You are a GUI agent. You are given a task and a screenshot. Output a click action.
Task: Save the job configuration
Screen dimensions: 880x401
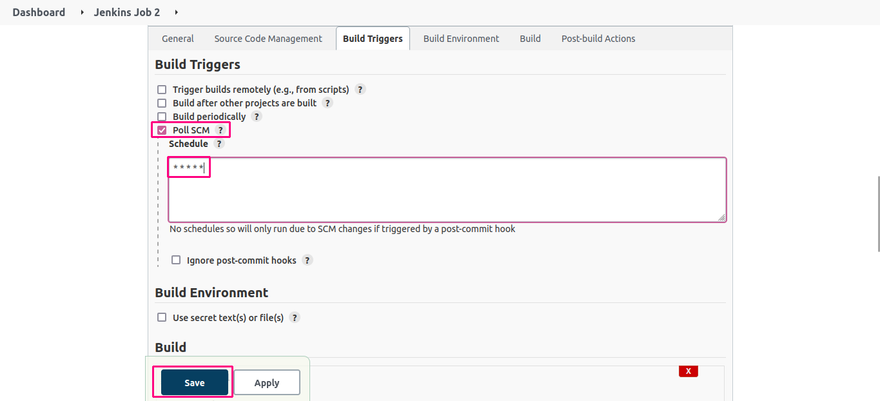(x=195, y=383)
